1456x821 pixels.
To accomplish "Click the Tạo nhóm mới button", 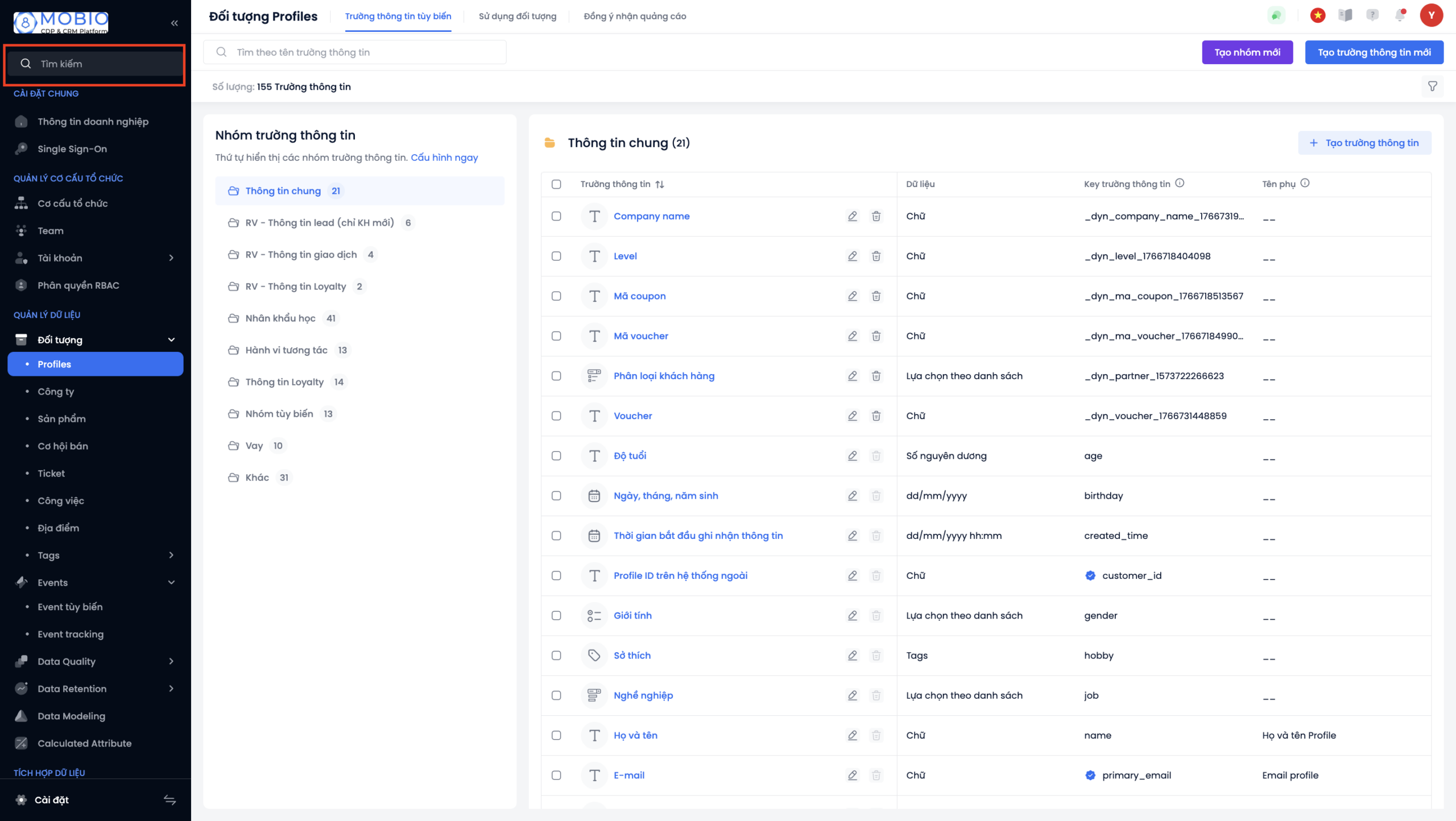I will click(1247, 52).
